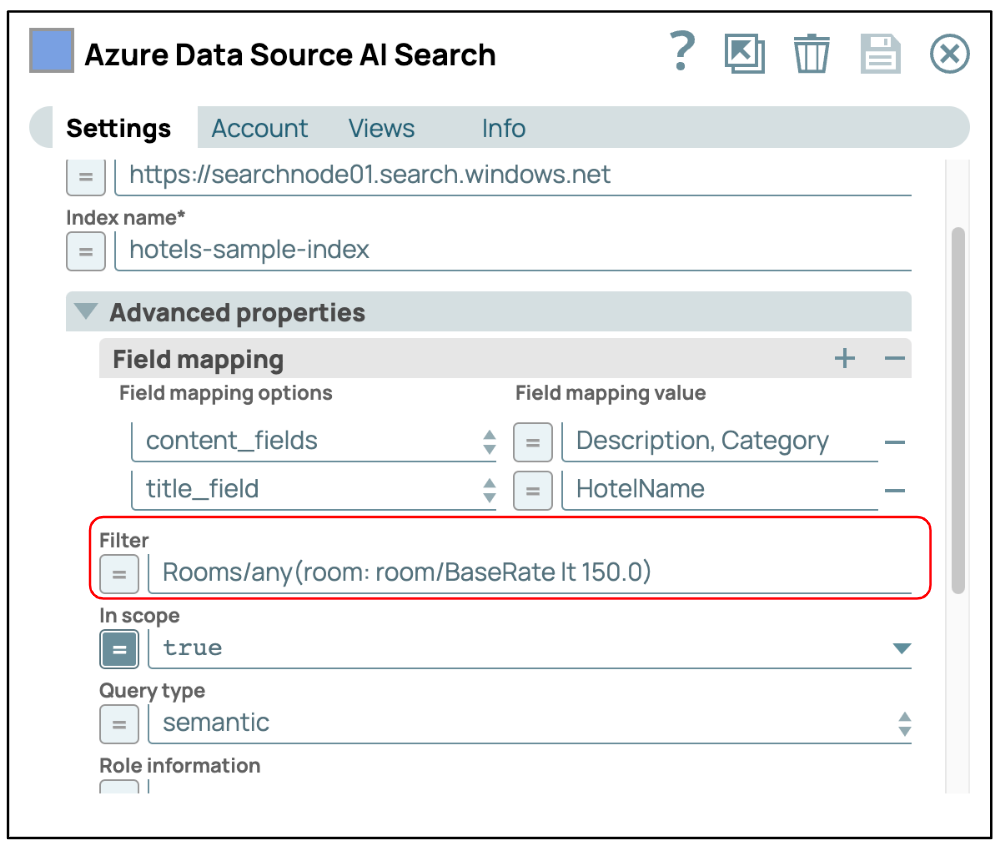The width and height of the screenshot is (1002, 846).
Task: Disable the expression toggle for In scope
Action: click(x=119, y=649)
